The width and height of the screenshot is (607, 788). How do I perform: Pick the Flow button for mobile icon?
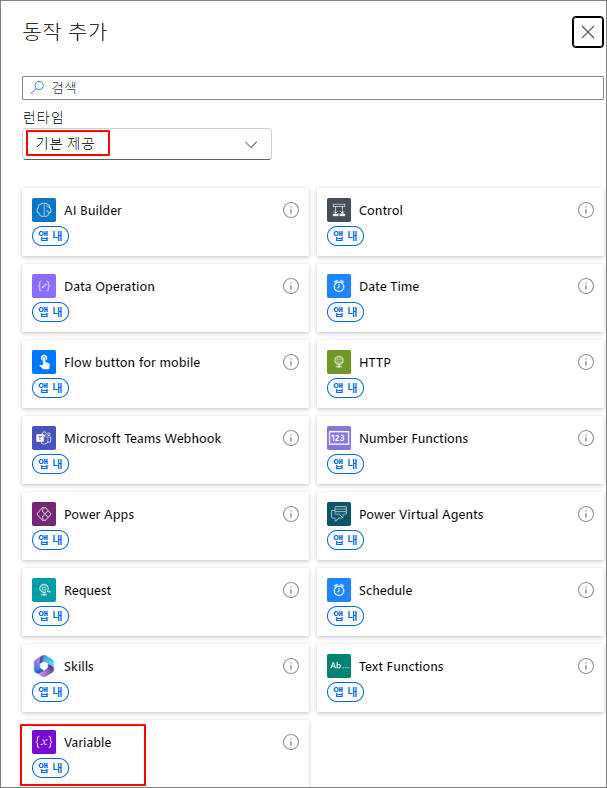(44, 362)
